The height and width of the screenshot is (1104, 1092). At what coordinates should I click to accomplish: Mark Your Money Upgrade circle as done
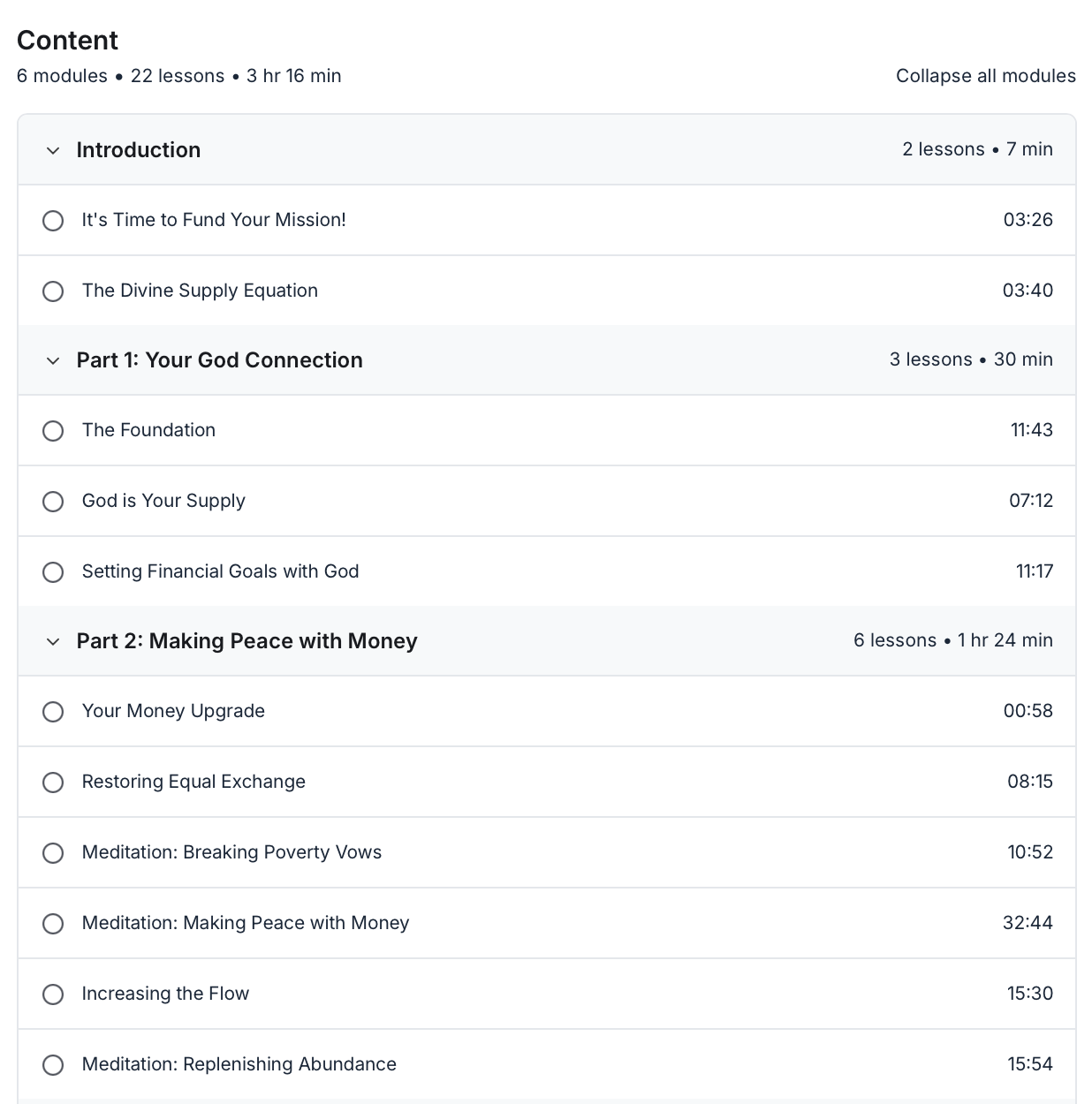[53, 711]
